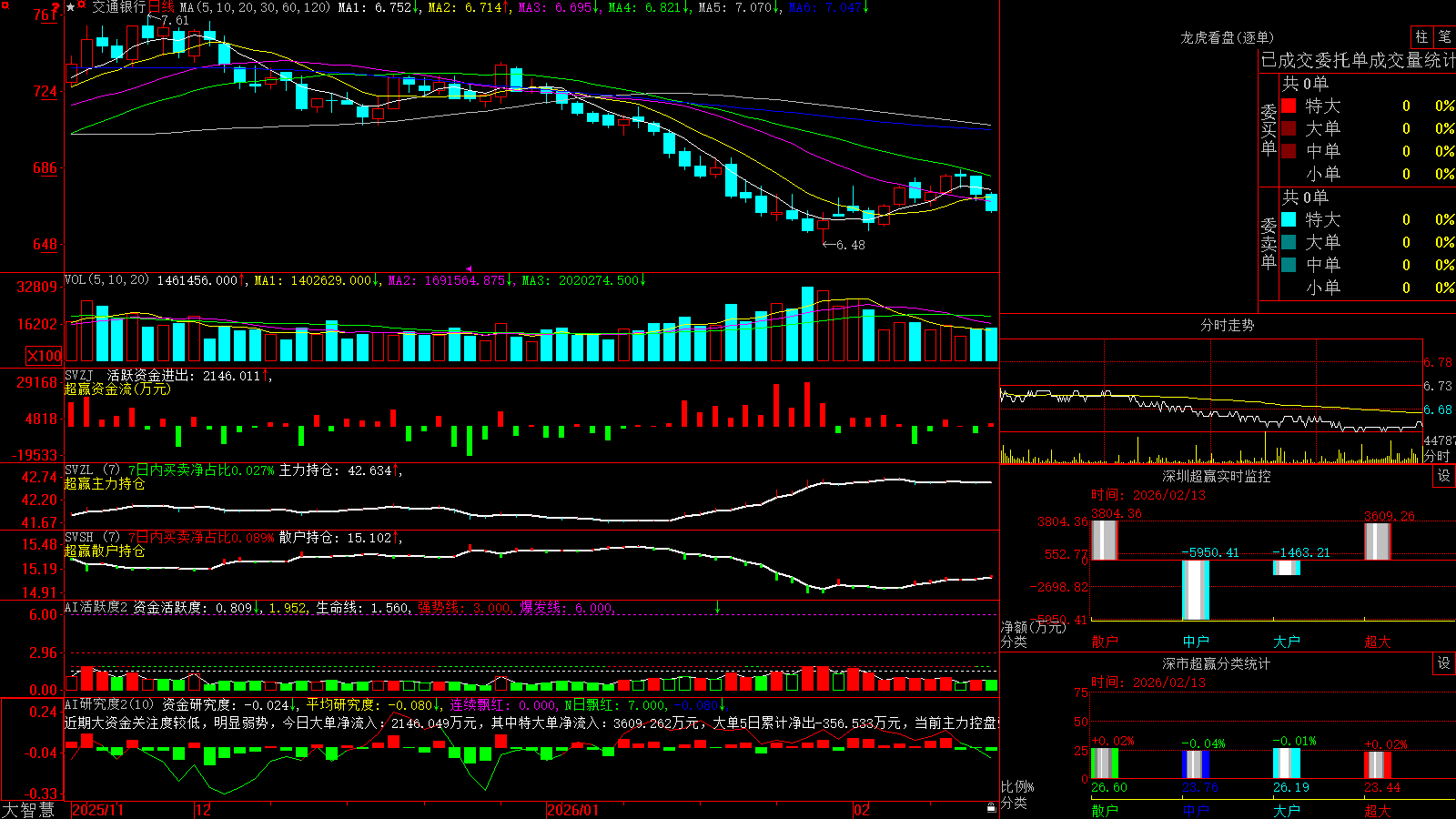1456x819 pixels.
Task: Open the VOL(5,10,20) indicator parameters
Action: 106,280
